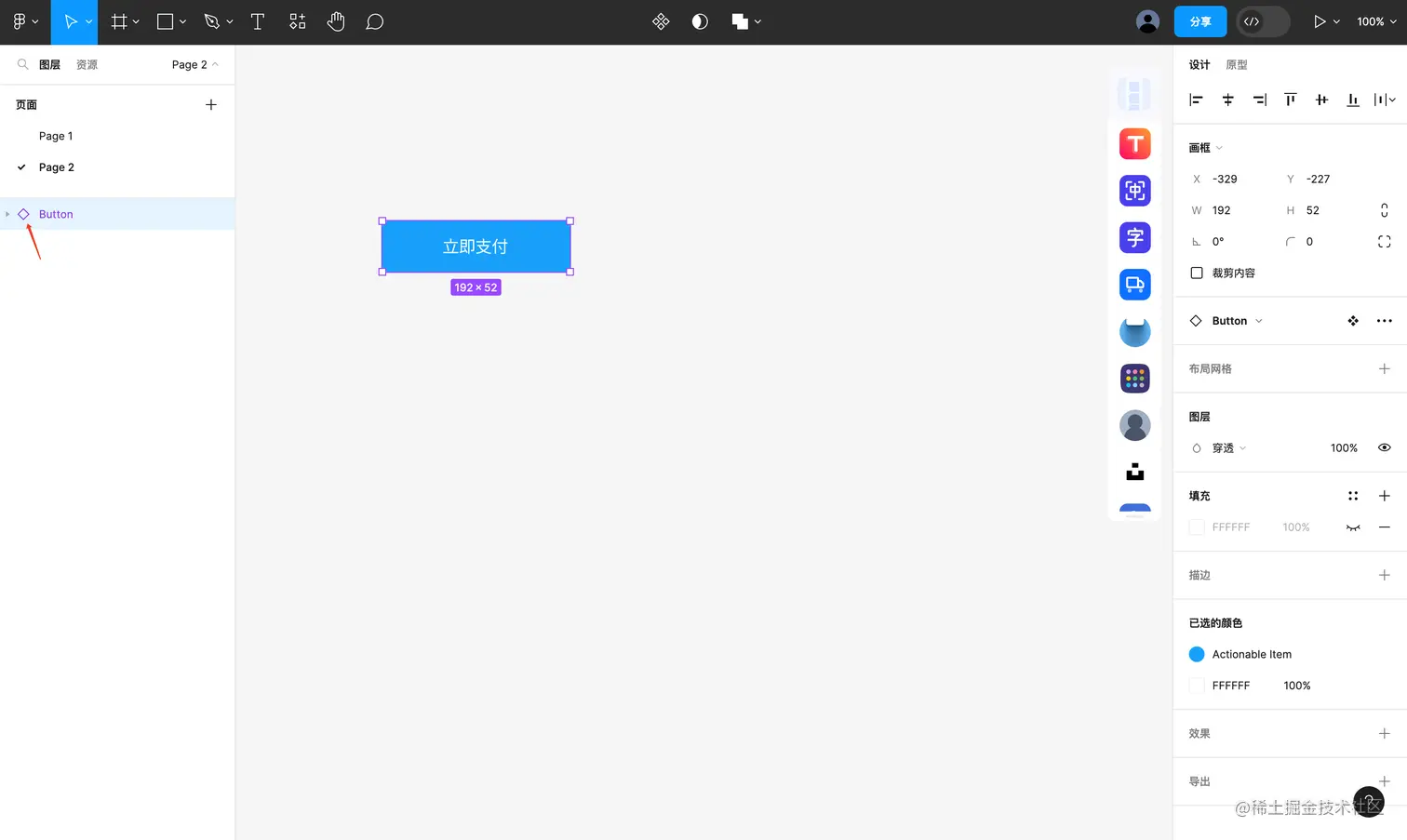This screenshot has width=1407, height=840.
Task: Align selection to top
Action: tap(1291, 100)
